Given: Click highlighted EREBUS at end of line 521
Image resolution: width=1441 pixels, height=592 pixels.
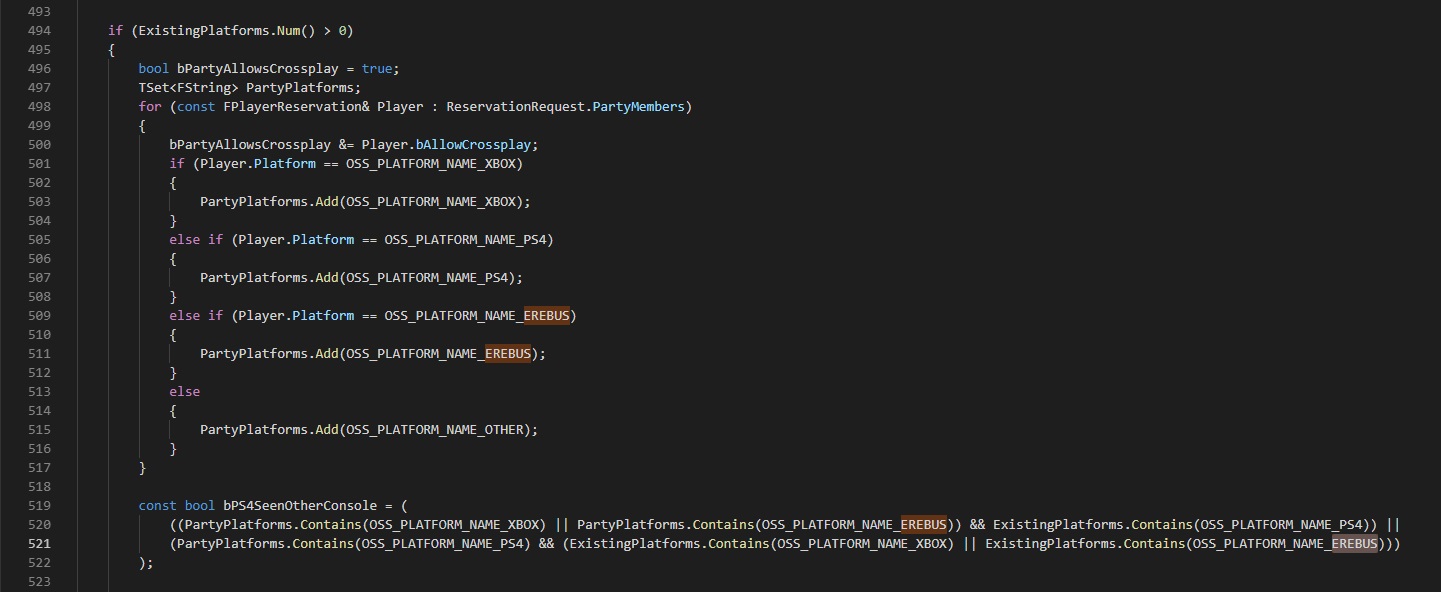Looking at the screenshot, I should 1354,543.
